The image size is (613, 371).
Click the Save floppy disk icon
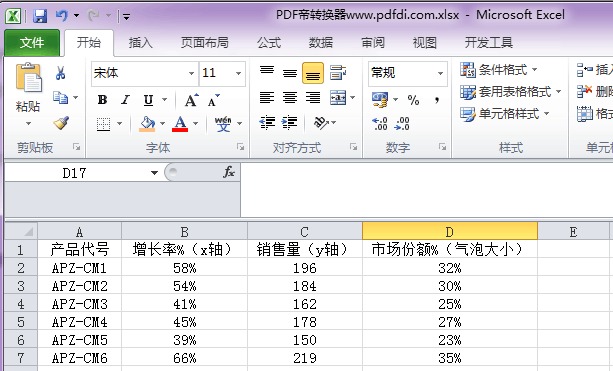click(40, 16)
